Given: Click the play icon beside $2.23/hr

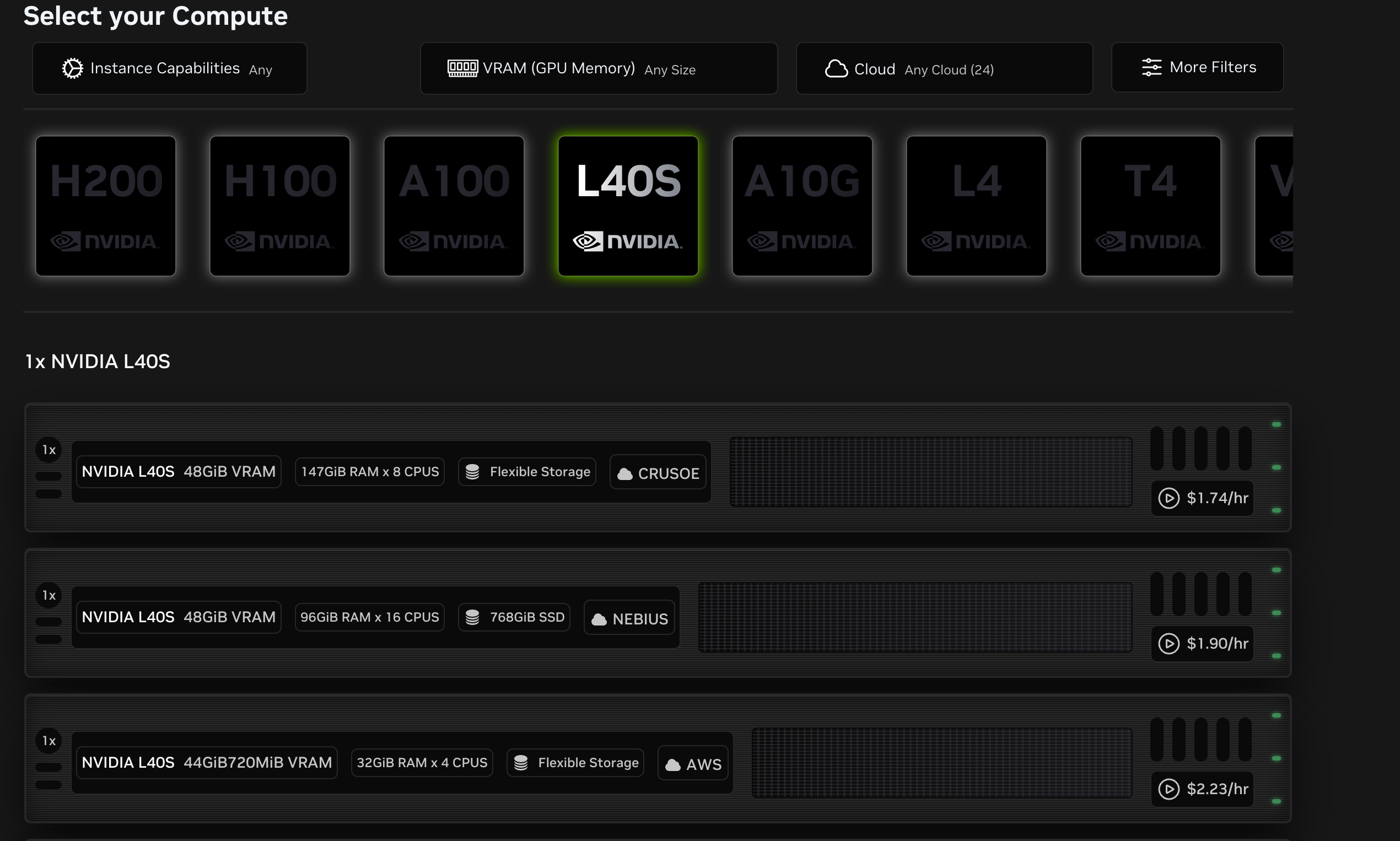Looking at the screenshot, I should point(1169,789).
